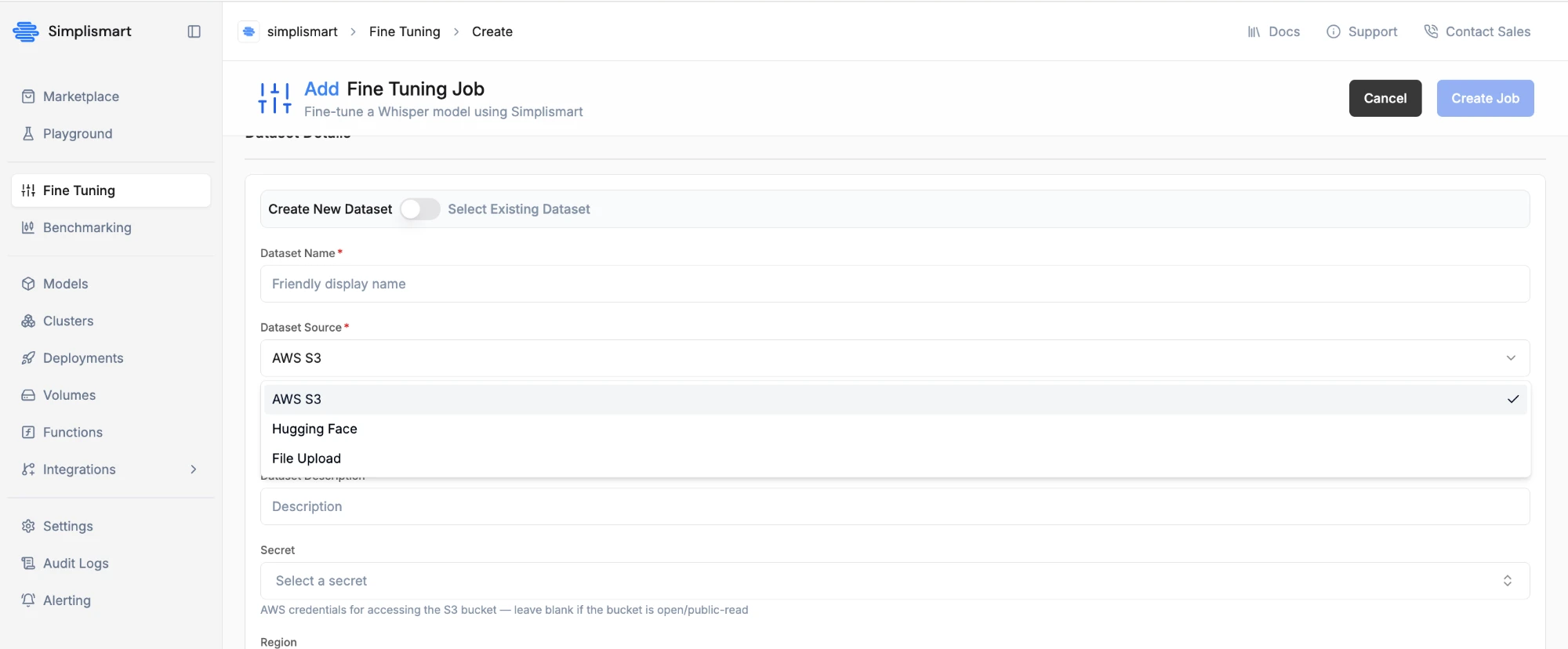Viewport: 1568px width, 649px height.
Task: Close the Dataset Source dropdown showing AWS S3
Action: 895,358
